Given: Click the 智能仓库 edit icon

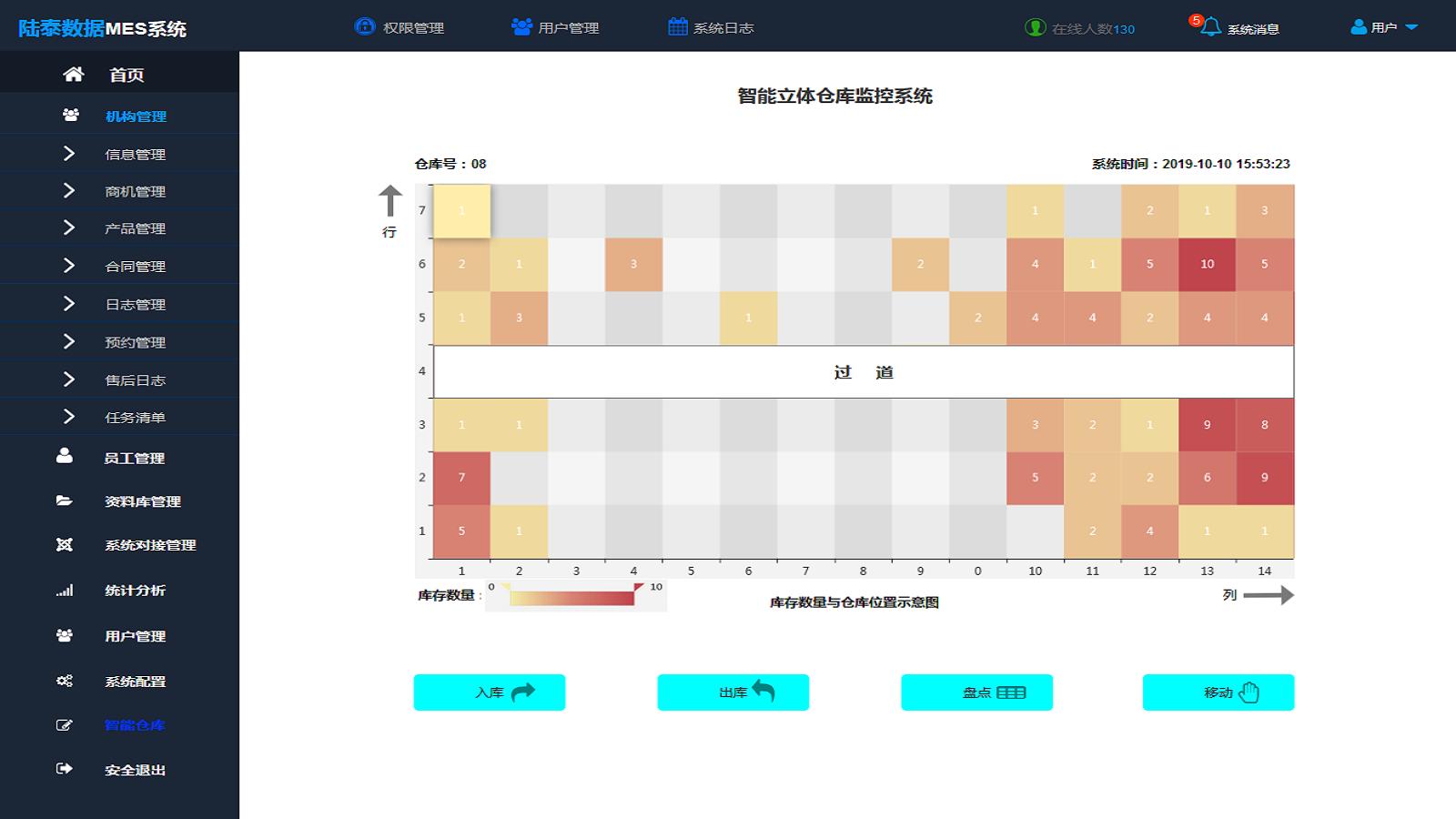Looking at the screenshot, I should [65, 725].
